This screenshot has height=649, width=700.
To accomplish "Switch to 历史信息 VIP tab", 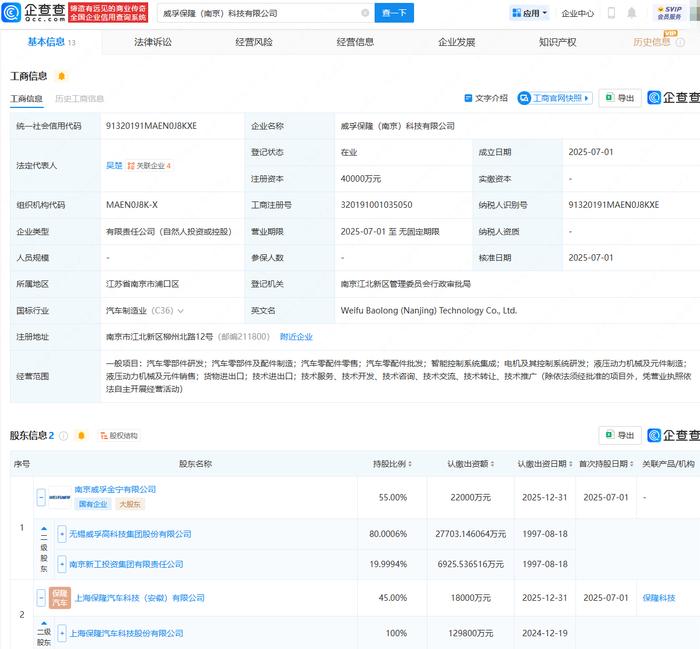I will click(x=652, y=42).
